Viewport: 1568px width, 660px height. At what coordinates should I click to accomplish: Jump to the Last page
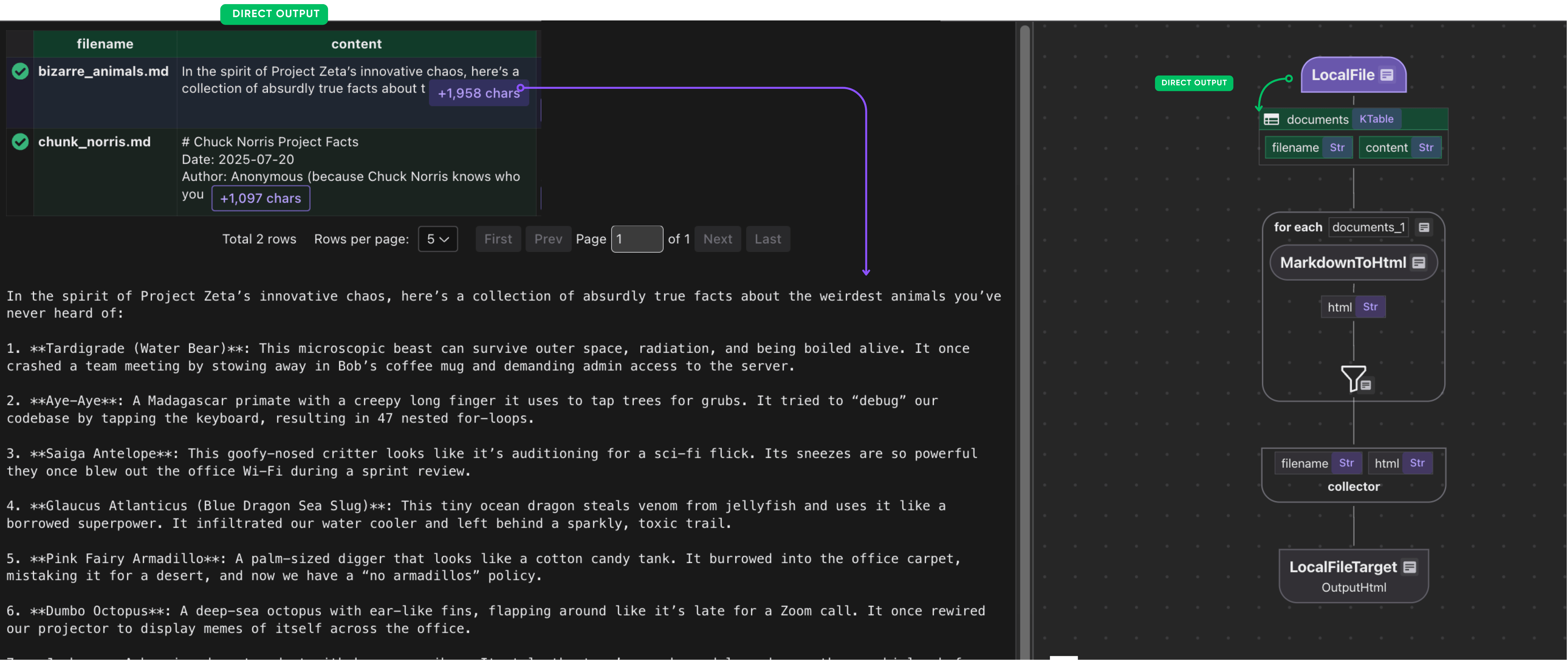click(768, 239)
